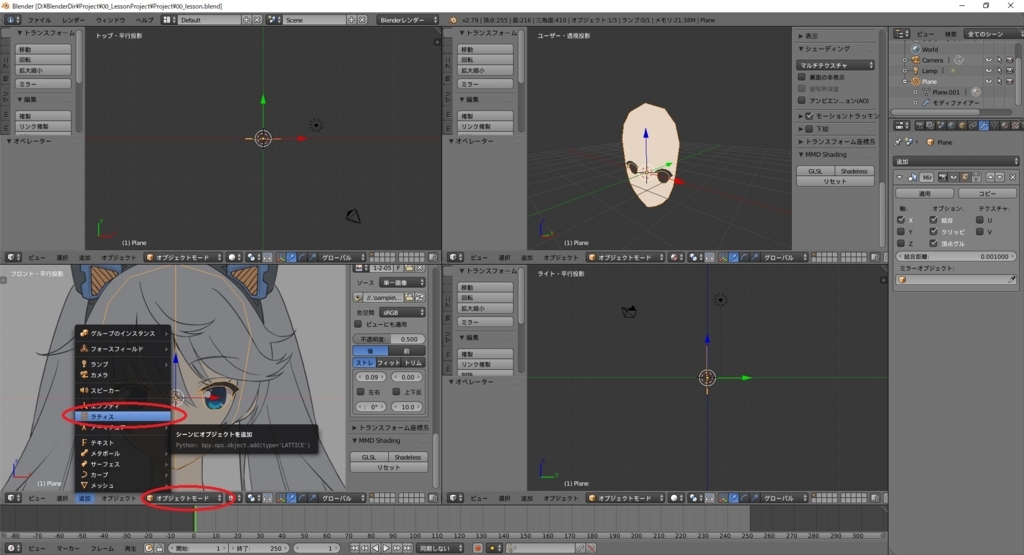The image size is (1024, 555).
Task: Toggle 3D manipulator icon in front view header
Action: 280,498
